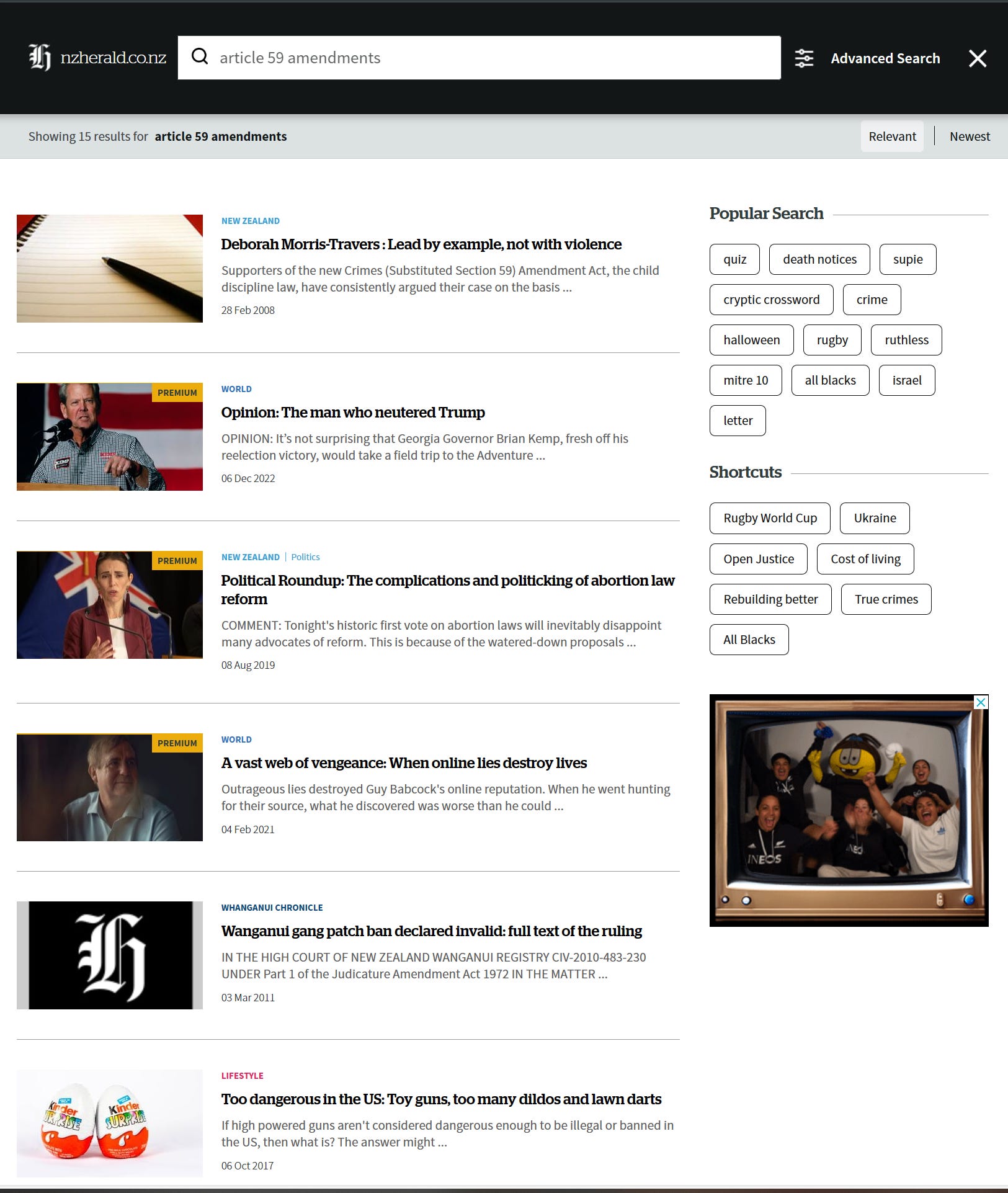Click the Politics subcategory link
Screen dimensions: 1008x1193
pyautogui.click(x=305, y=557)
